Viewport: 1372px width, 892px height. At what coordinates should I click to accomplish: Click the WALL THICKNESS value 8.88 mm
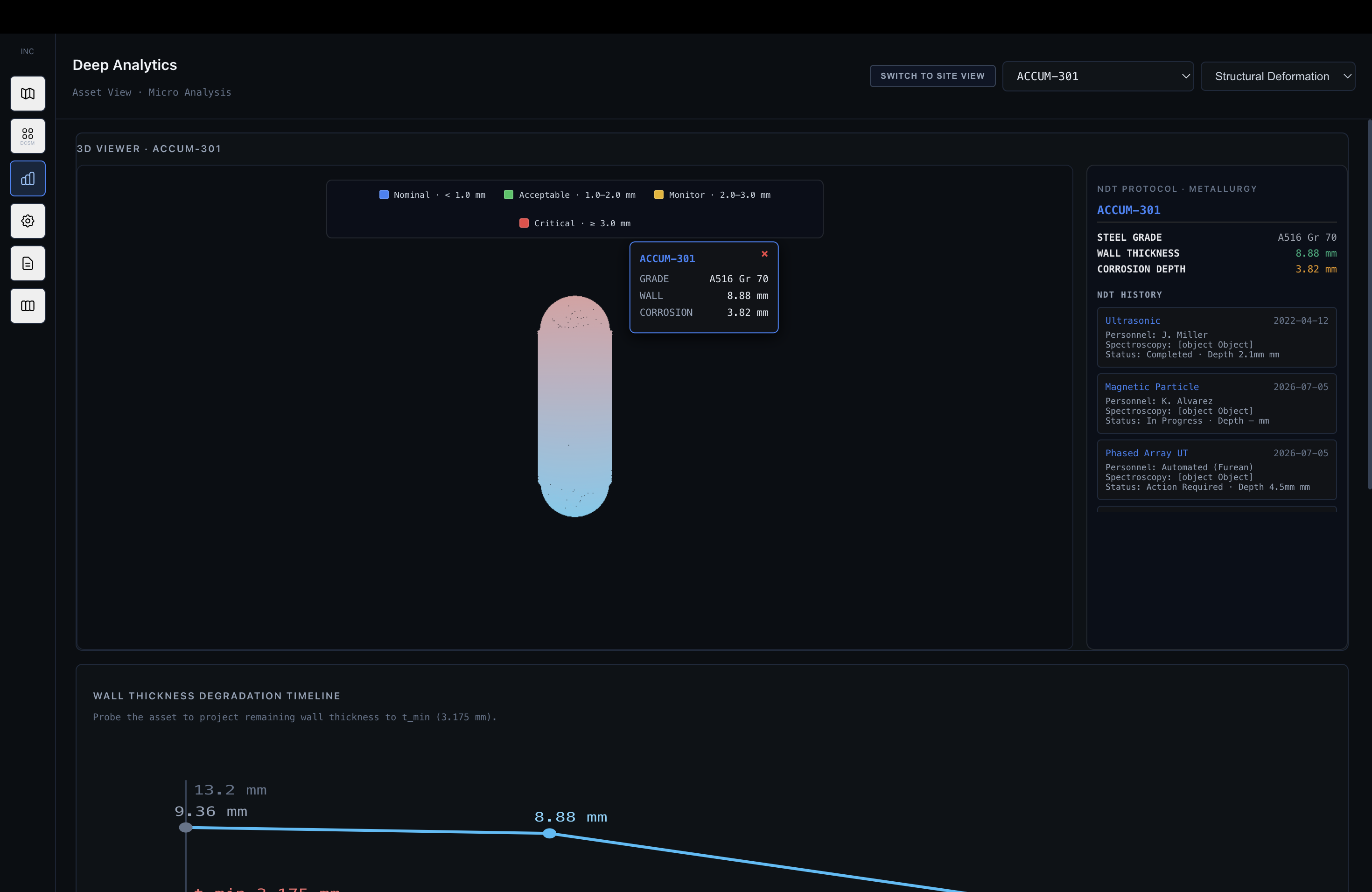[x=1316, y=253]
